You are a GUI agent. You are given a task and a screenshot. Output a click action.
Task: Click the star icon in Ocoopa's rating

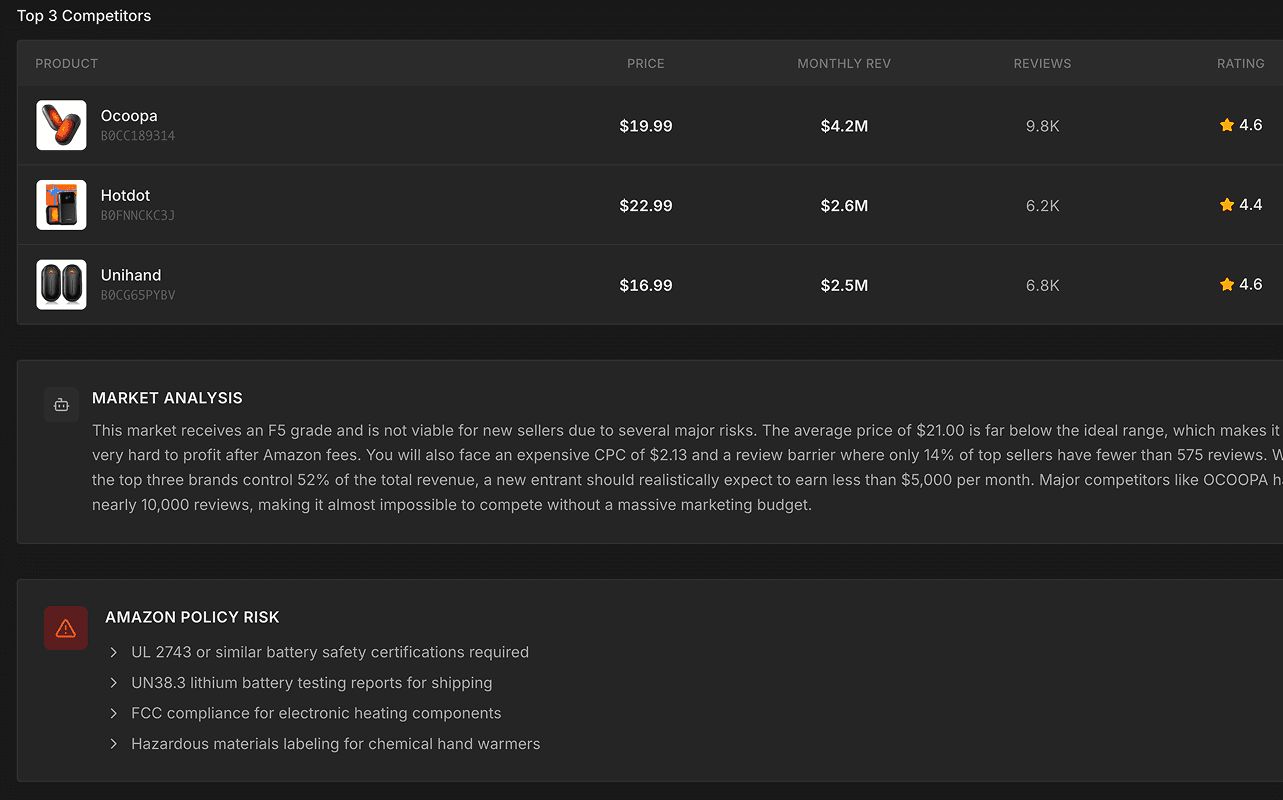pos(1227,125)
